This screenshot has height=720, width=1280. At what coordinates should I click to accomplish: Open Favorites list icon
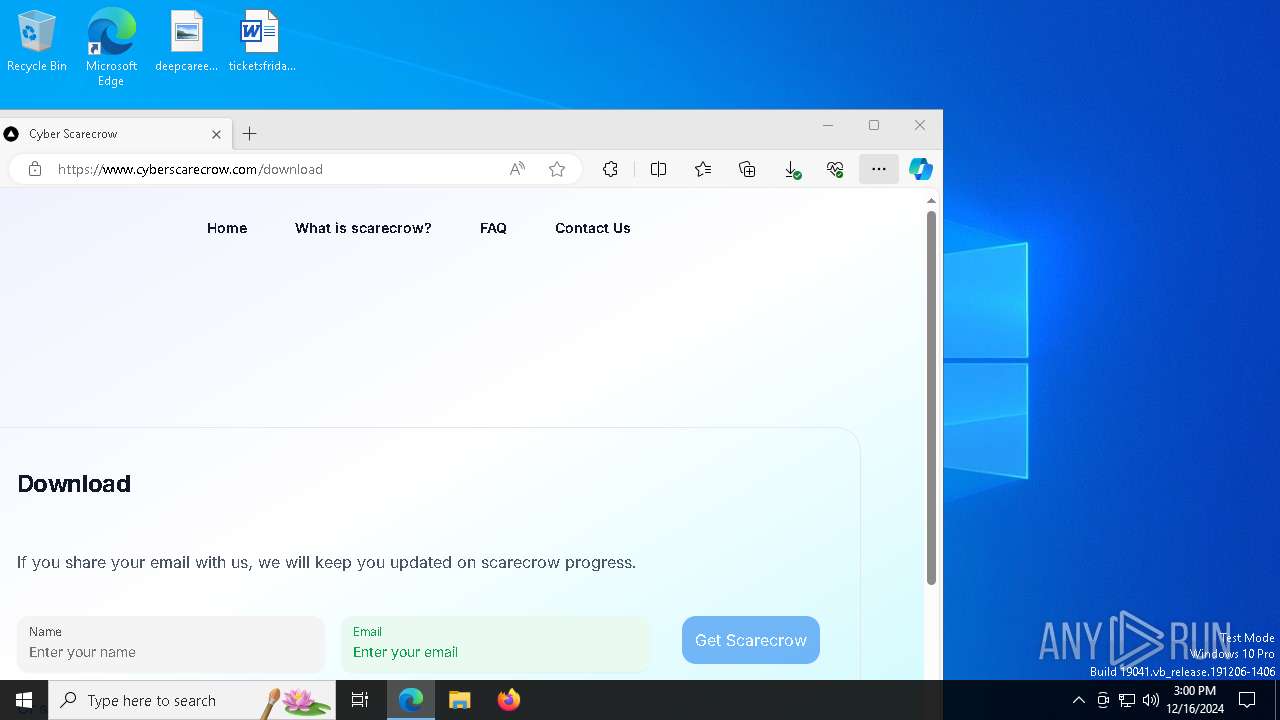coord(703,169)
